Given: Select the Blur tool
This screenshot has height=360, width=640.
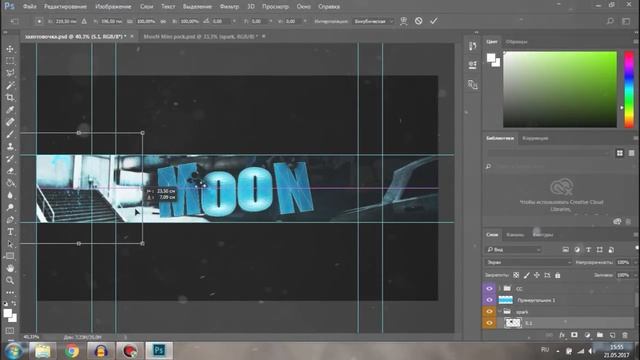Looking at the screenshot, I should (10, 196).
